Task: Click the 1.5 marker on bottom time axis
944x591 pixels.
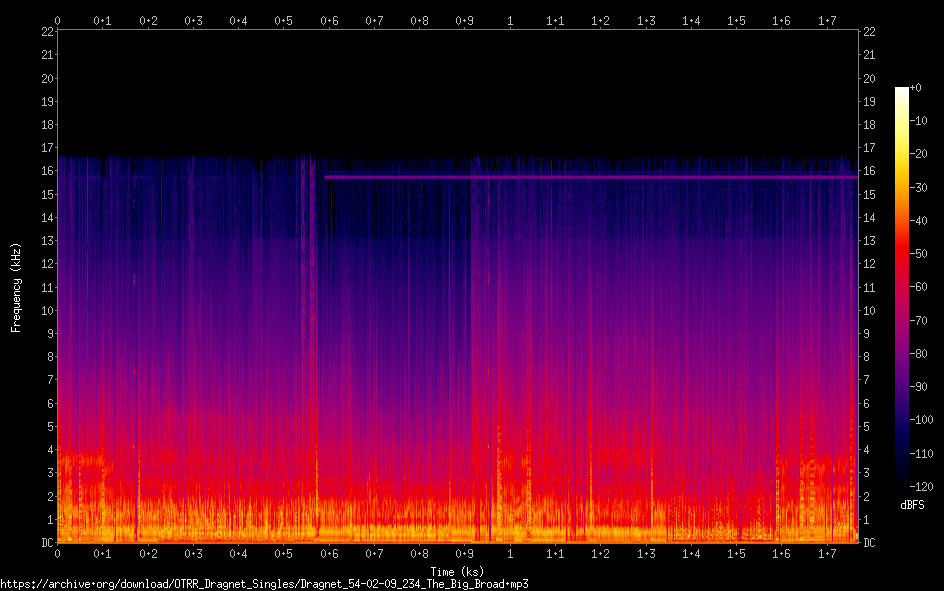Action: point(736,554)
